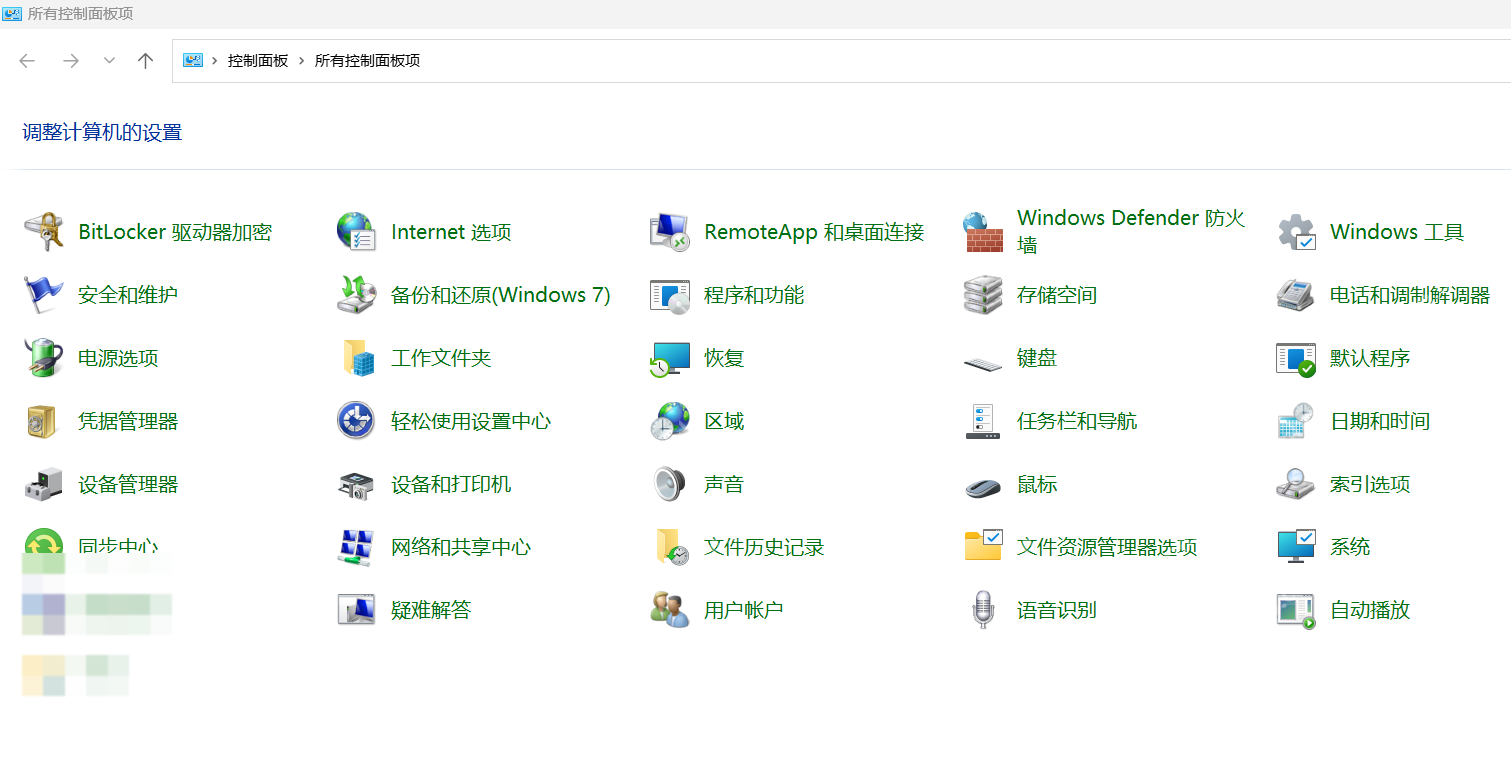
Task: Expand chevron before 控制面板 in address bar
Action: pos(214,61)
